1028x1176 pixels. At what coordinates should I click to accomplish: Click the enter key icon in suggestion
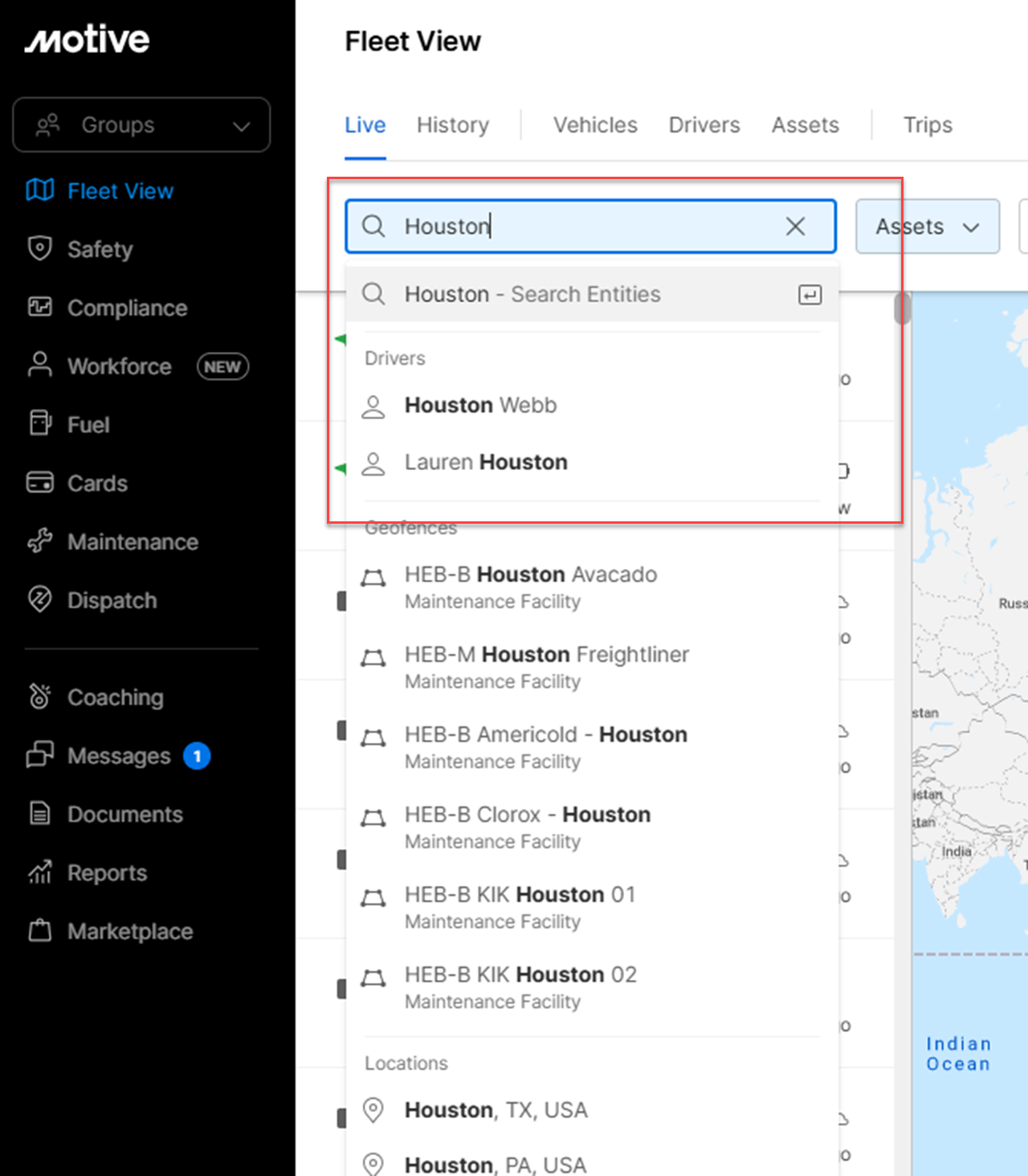(810, 295)
